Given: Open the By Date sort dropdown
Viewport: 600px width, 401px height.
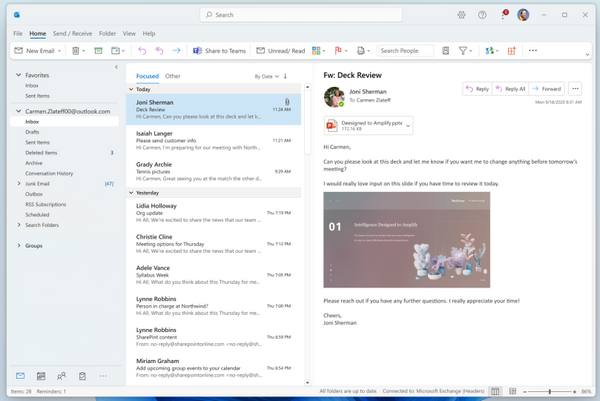Looking at the screenshot, I should 267,77.
